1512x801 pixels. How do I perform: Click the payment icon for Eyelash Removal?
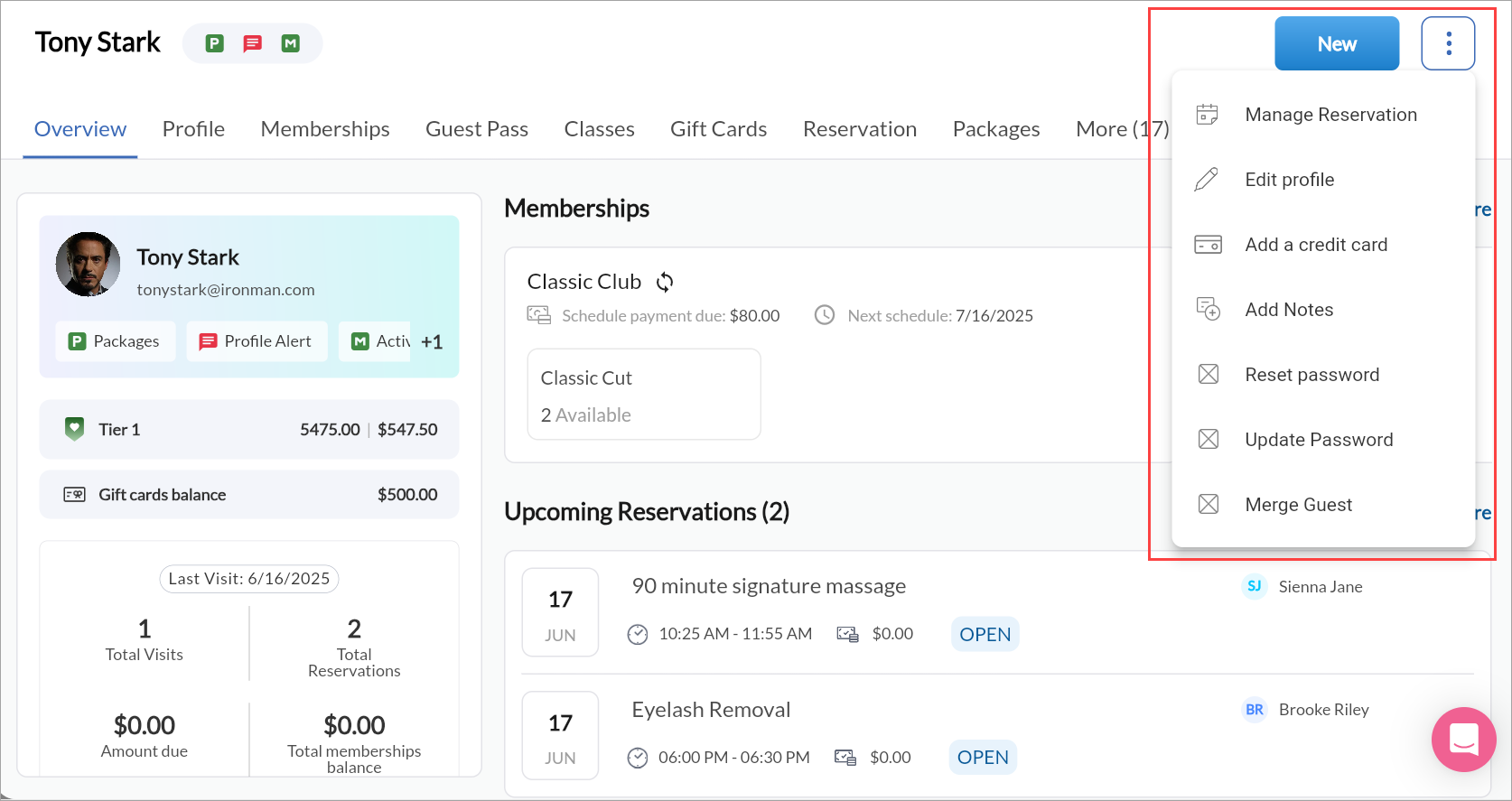click(x=845, y=758)
